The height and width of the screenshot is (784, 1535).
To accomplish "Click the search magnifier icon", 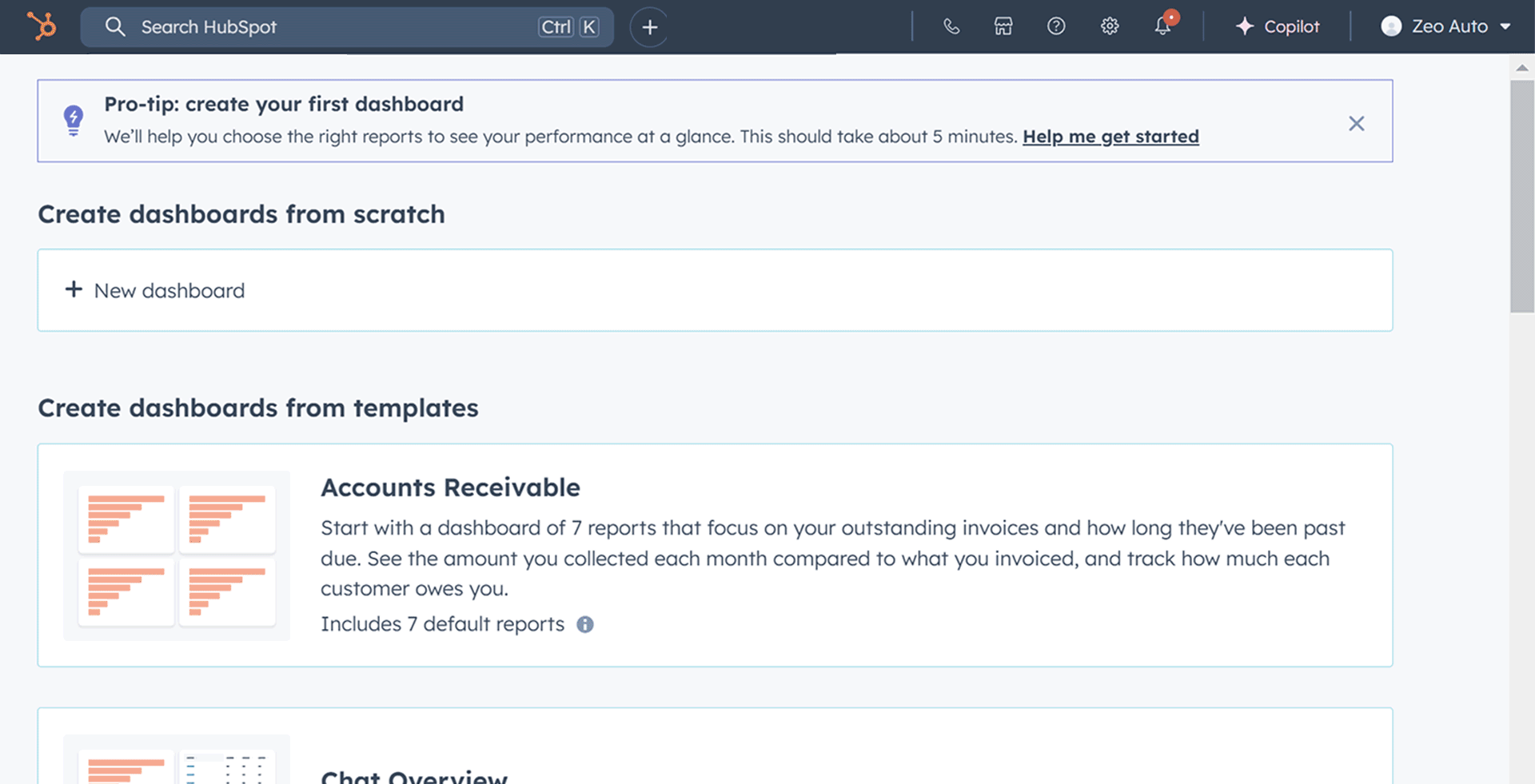I will point(115,26).
